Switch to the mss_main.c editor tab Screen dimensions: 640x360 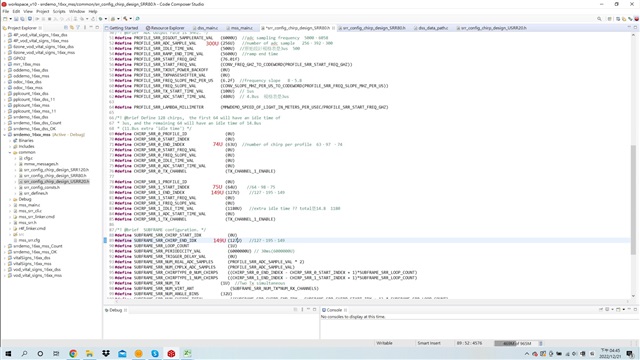click(x=240, y=28)
